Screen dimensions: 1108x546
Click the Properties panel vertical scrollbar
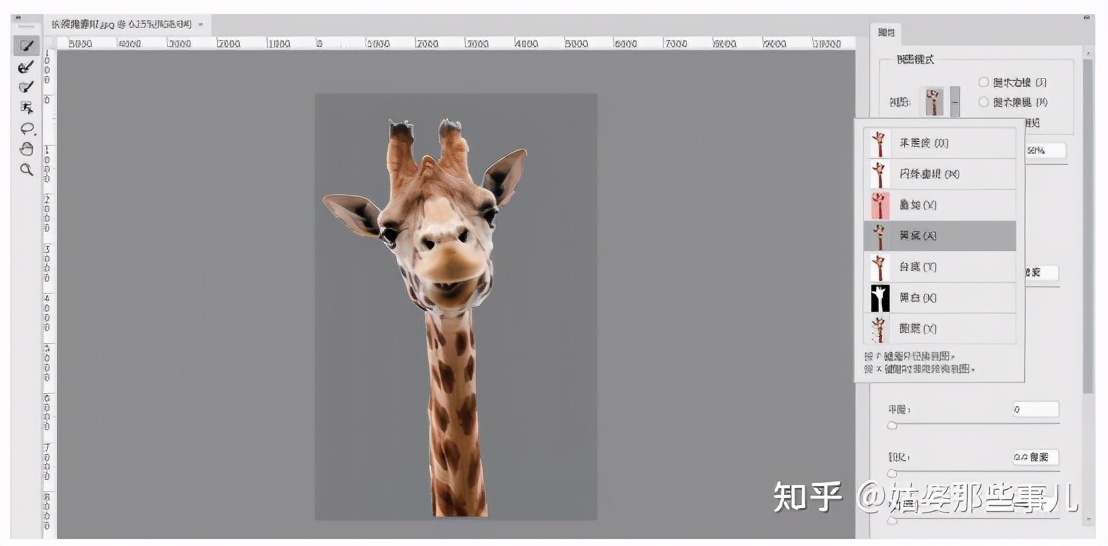click(1088, 227)
